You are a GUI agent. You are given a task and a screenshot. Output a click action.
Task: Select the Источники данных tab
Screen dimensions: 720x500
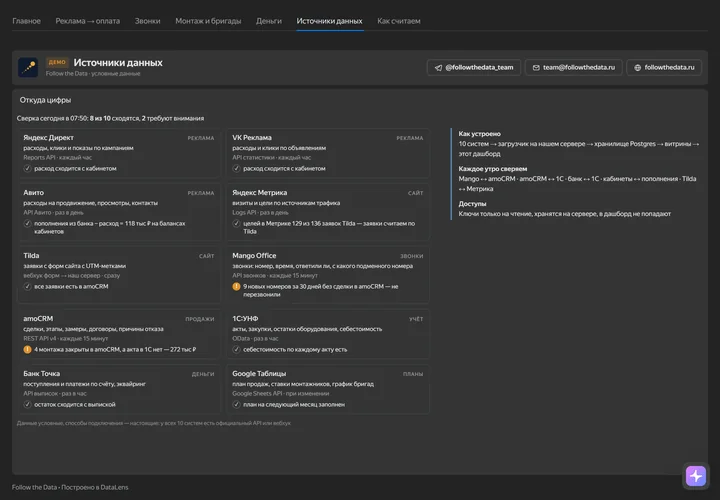coord(329,21)
